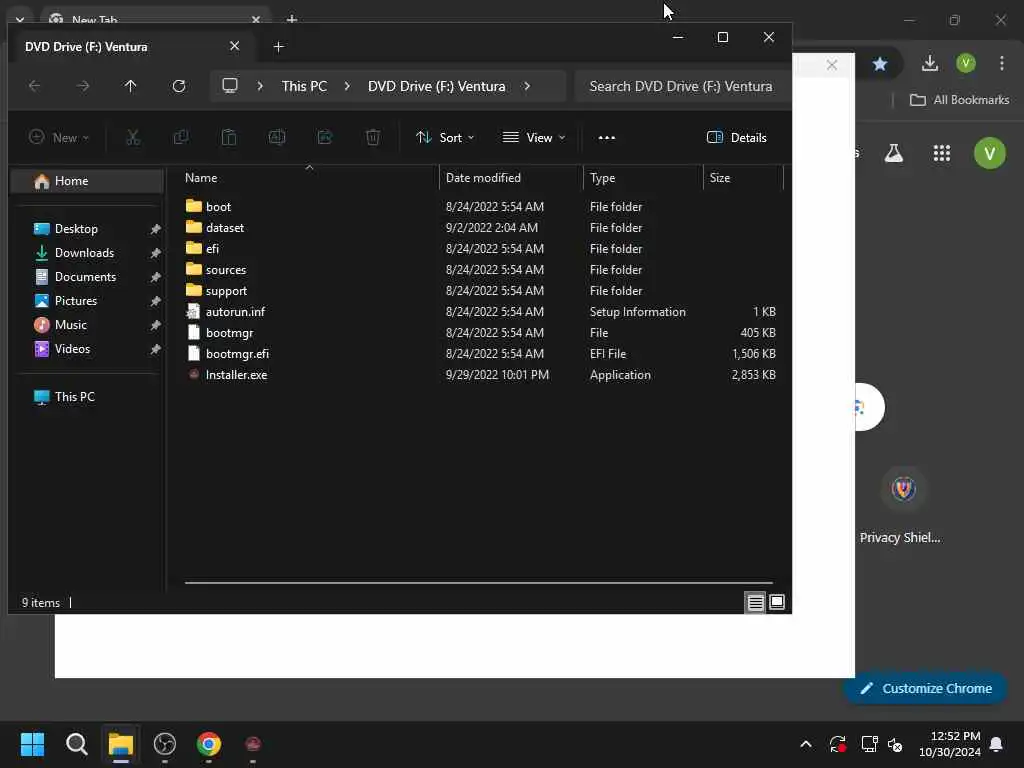Open All Bookmarks folder in Chrome
This screenshot has width=1024, height=768.
(x=959, y=100)
